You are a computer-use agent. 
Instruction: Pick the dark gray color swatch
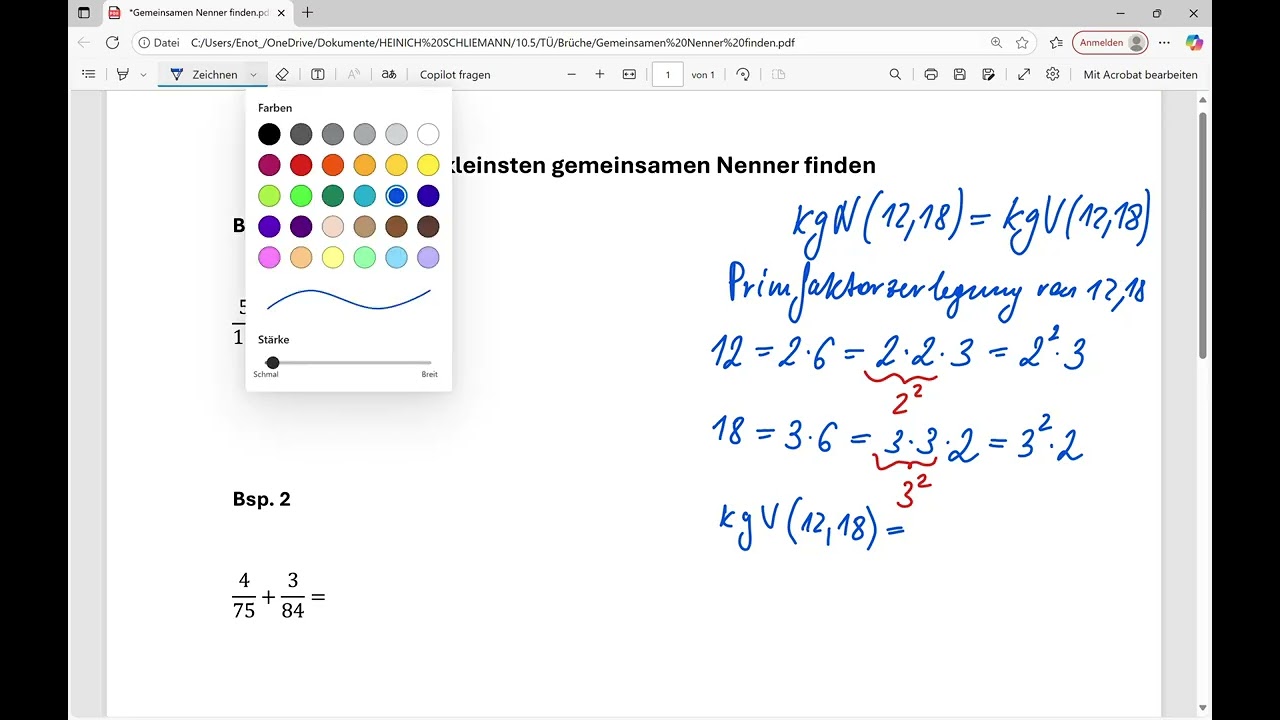(301, 134)
